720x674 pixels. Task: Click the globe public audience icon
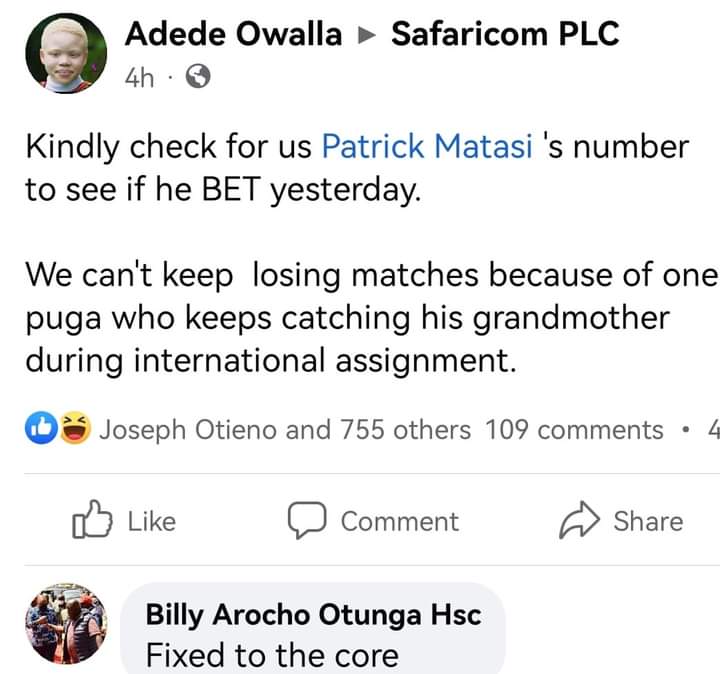pos(198,77)
